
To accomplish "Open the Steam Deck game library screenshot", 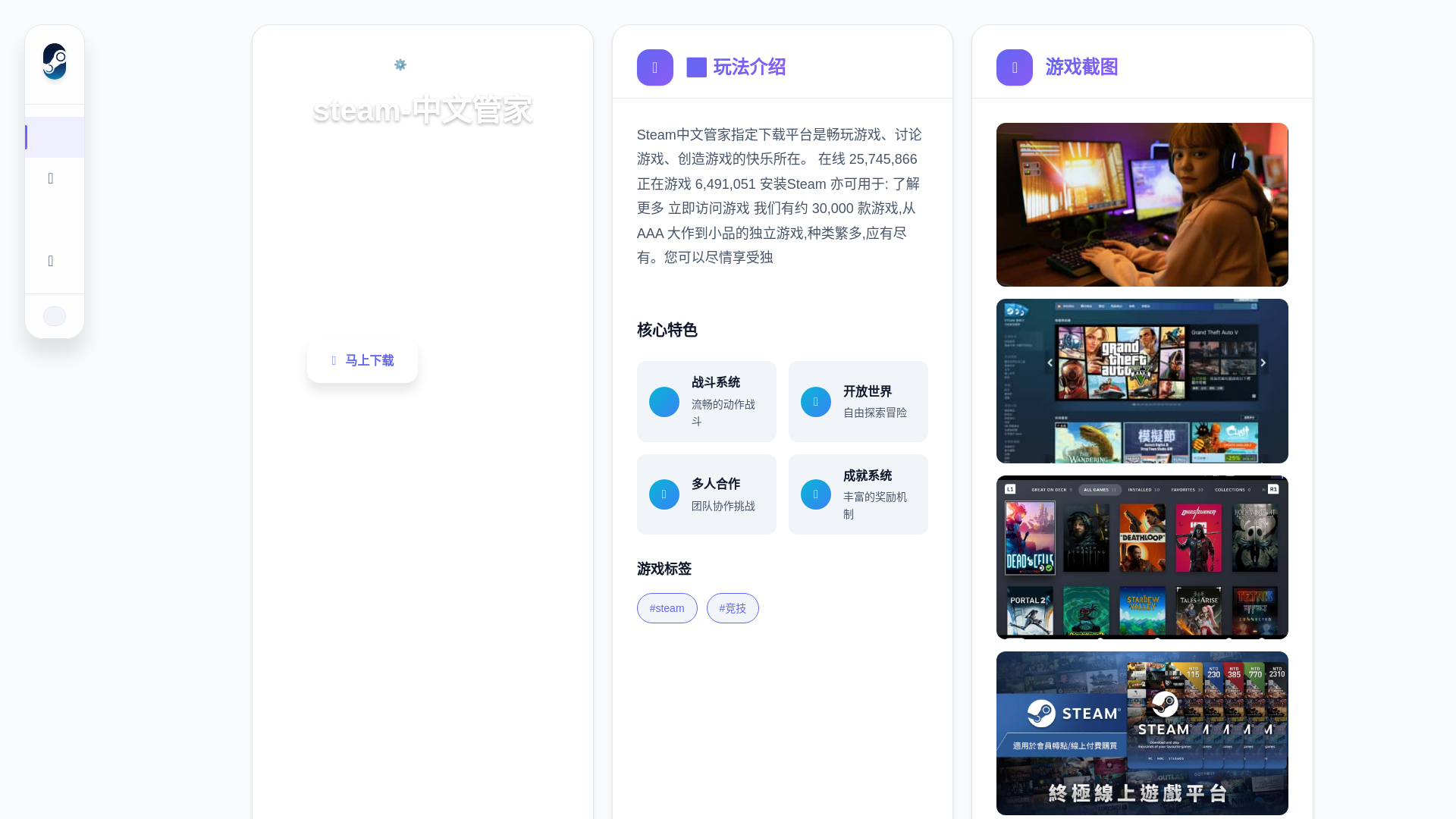I will (x=1142, y=557).
